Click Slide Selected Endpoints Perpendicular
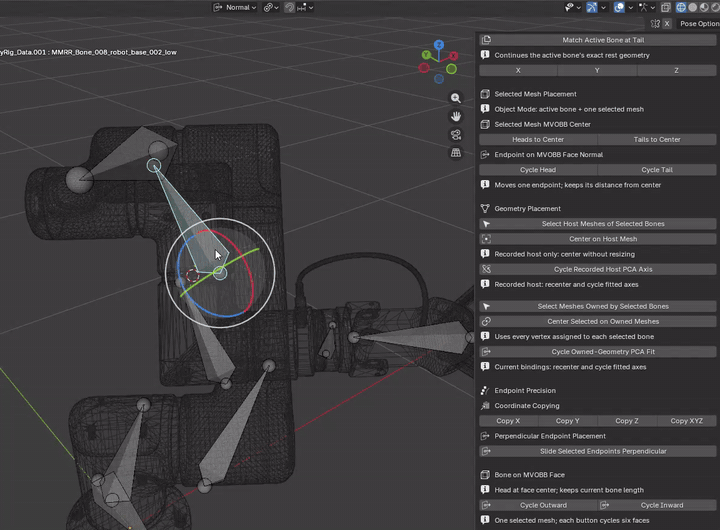720x530 pixels. pyautogui.click(x=597, y=451)
